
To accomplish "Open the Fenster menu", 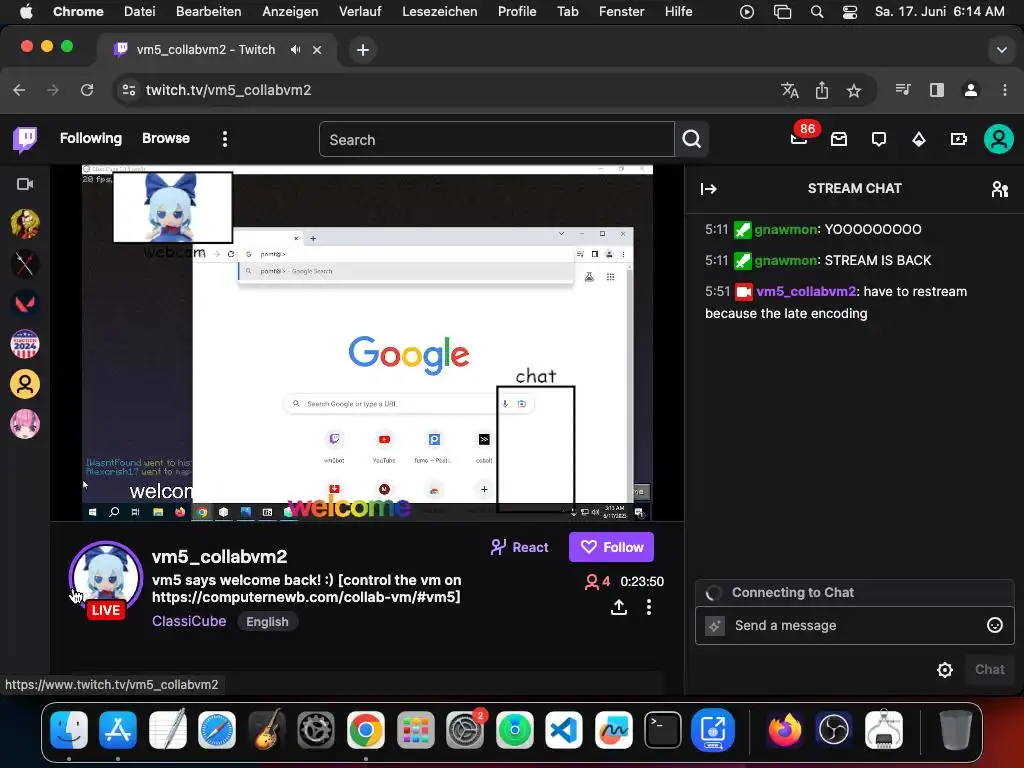I will tap(622, 12).
